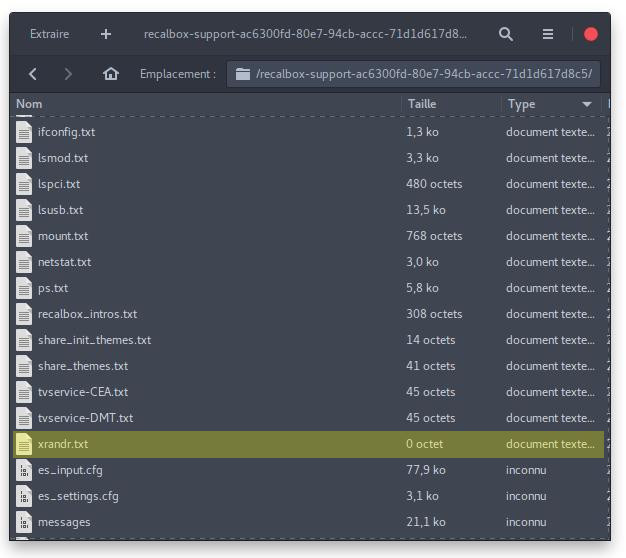The height and width of the screenshot is (558, 626).
Task: Click the 308 octets size value
Action: point(434,314)
